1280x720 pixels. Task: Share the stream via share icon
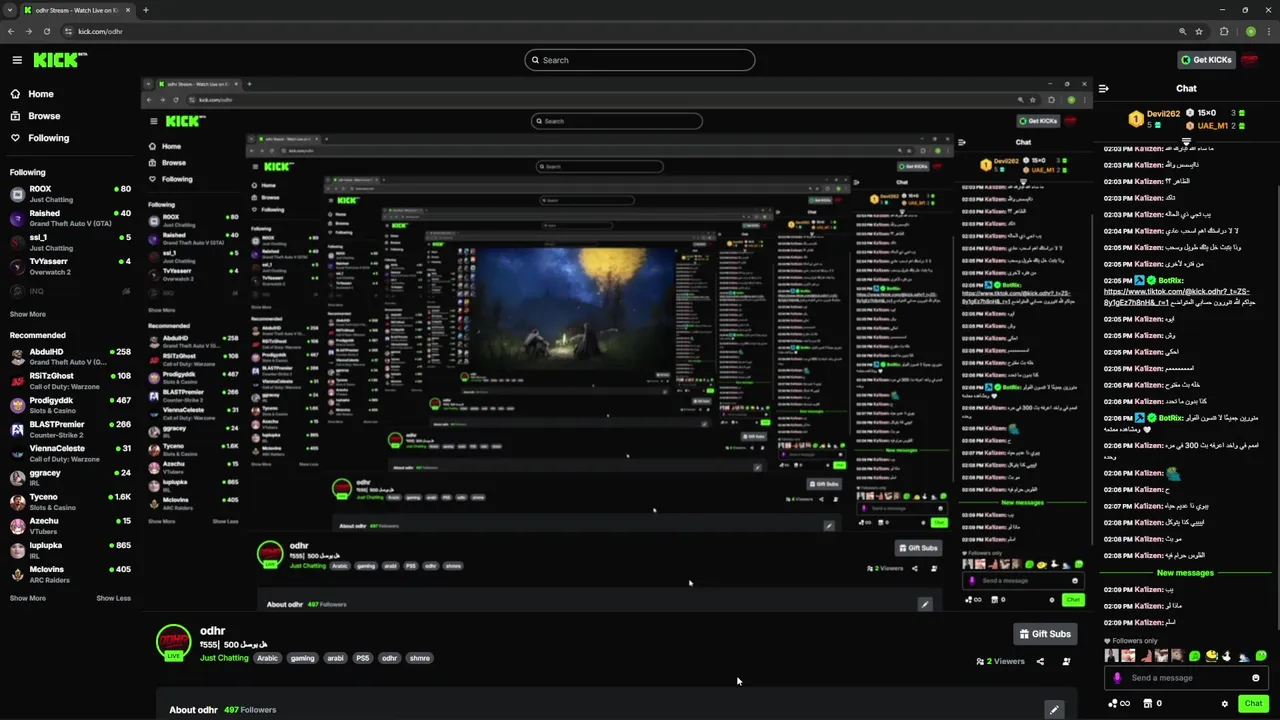coord(1040,661)
